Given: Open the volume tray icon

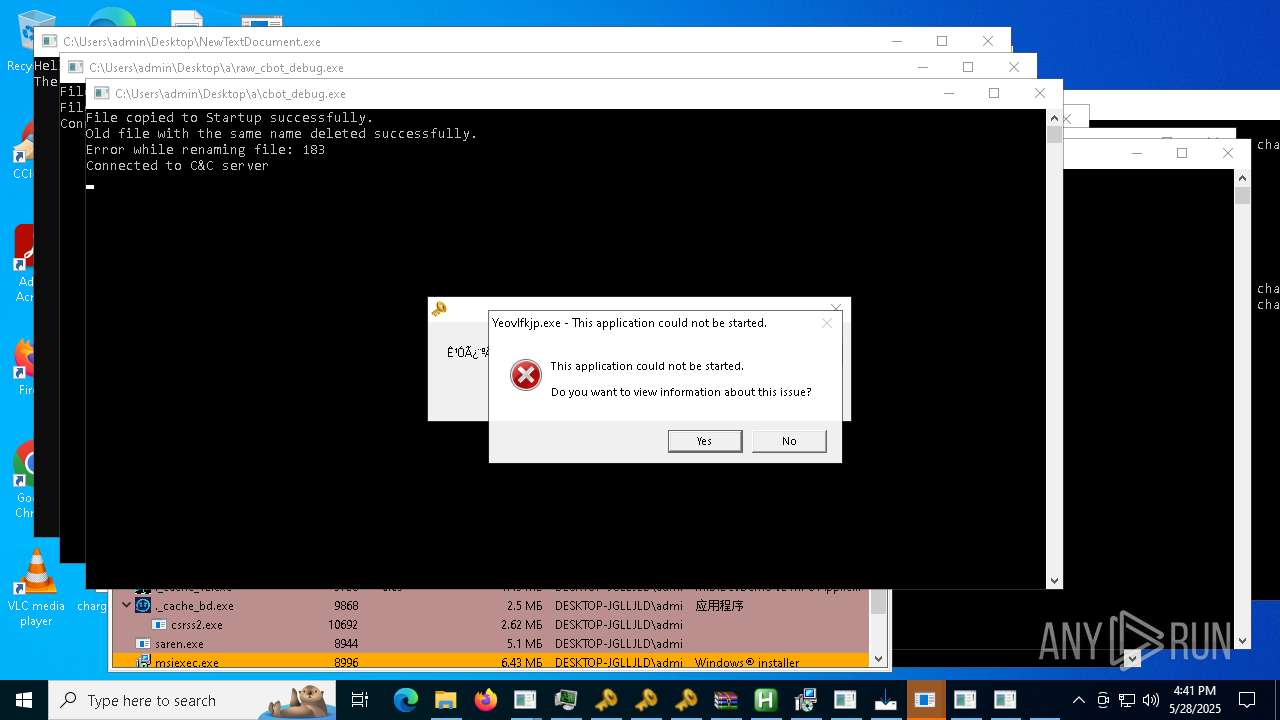Looking at the screenshot, I should (1151, 700).
